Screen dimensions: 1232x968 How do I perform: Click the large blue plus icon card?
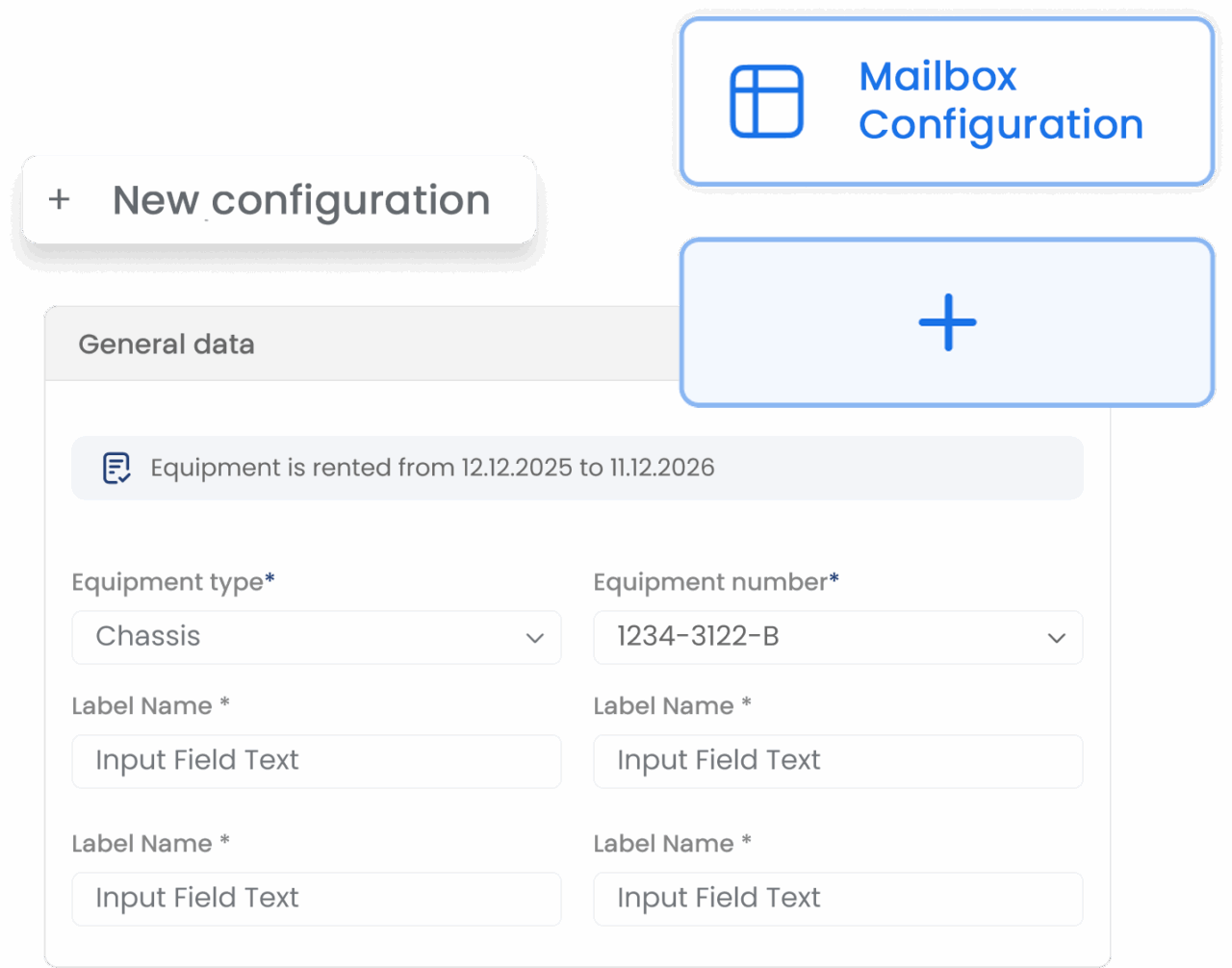click(x=947, y=322)
